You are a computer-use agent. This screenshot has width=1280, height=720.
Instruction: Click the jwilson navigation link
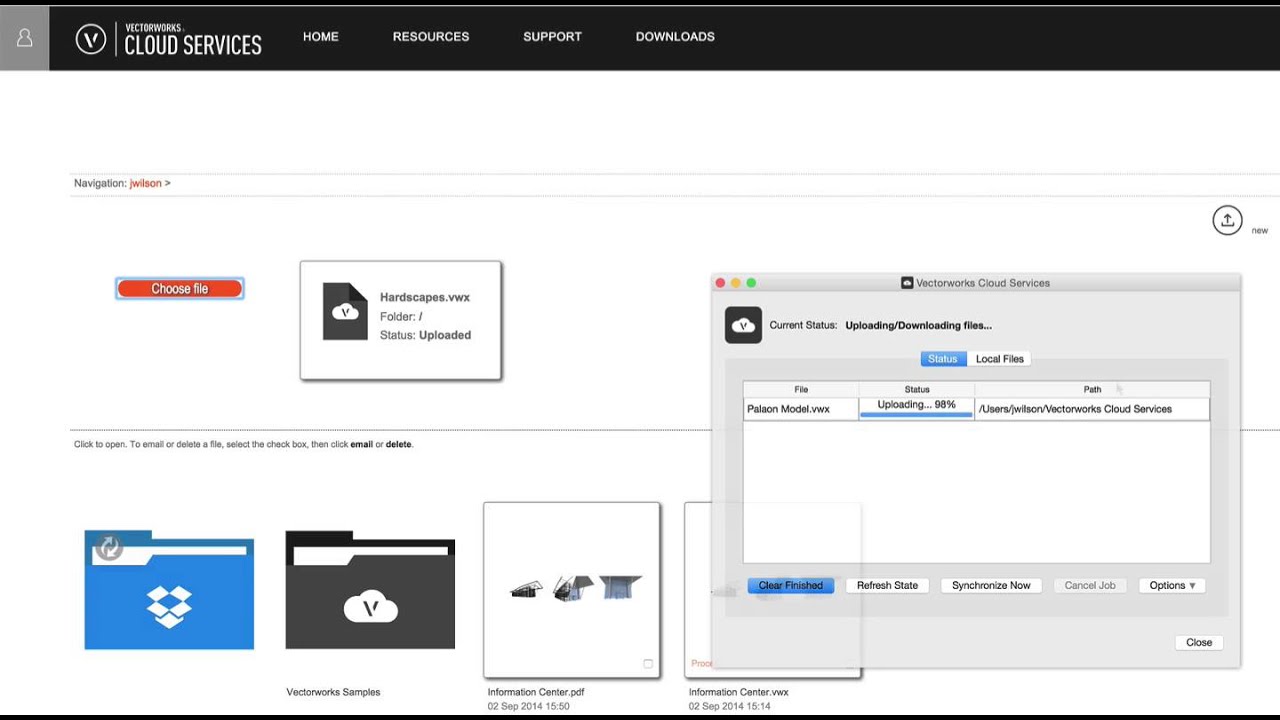coord(145,184)
